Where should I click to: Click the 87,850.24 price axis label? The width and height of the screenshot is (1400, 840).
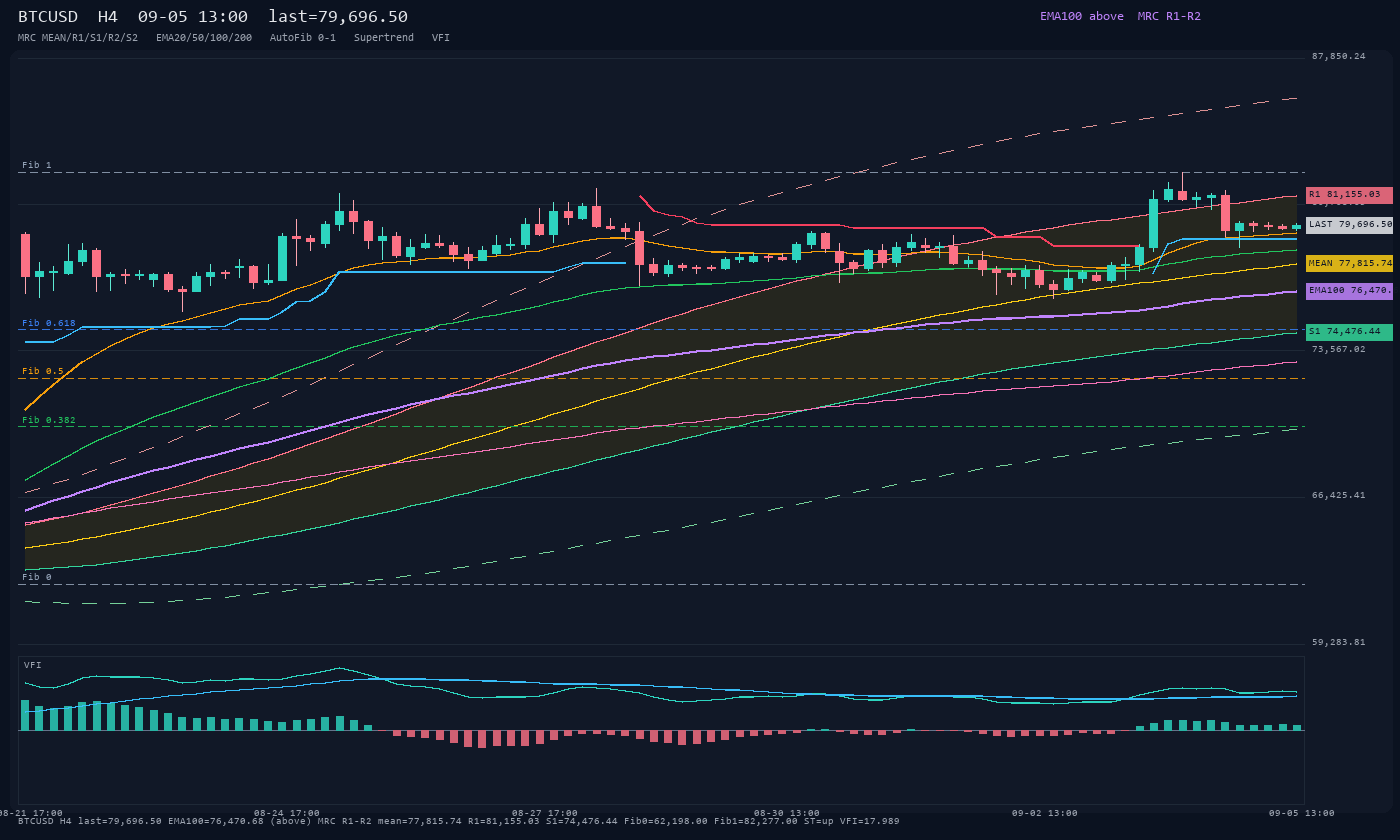1339,56
